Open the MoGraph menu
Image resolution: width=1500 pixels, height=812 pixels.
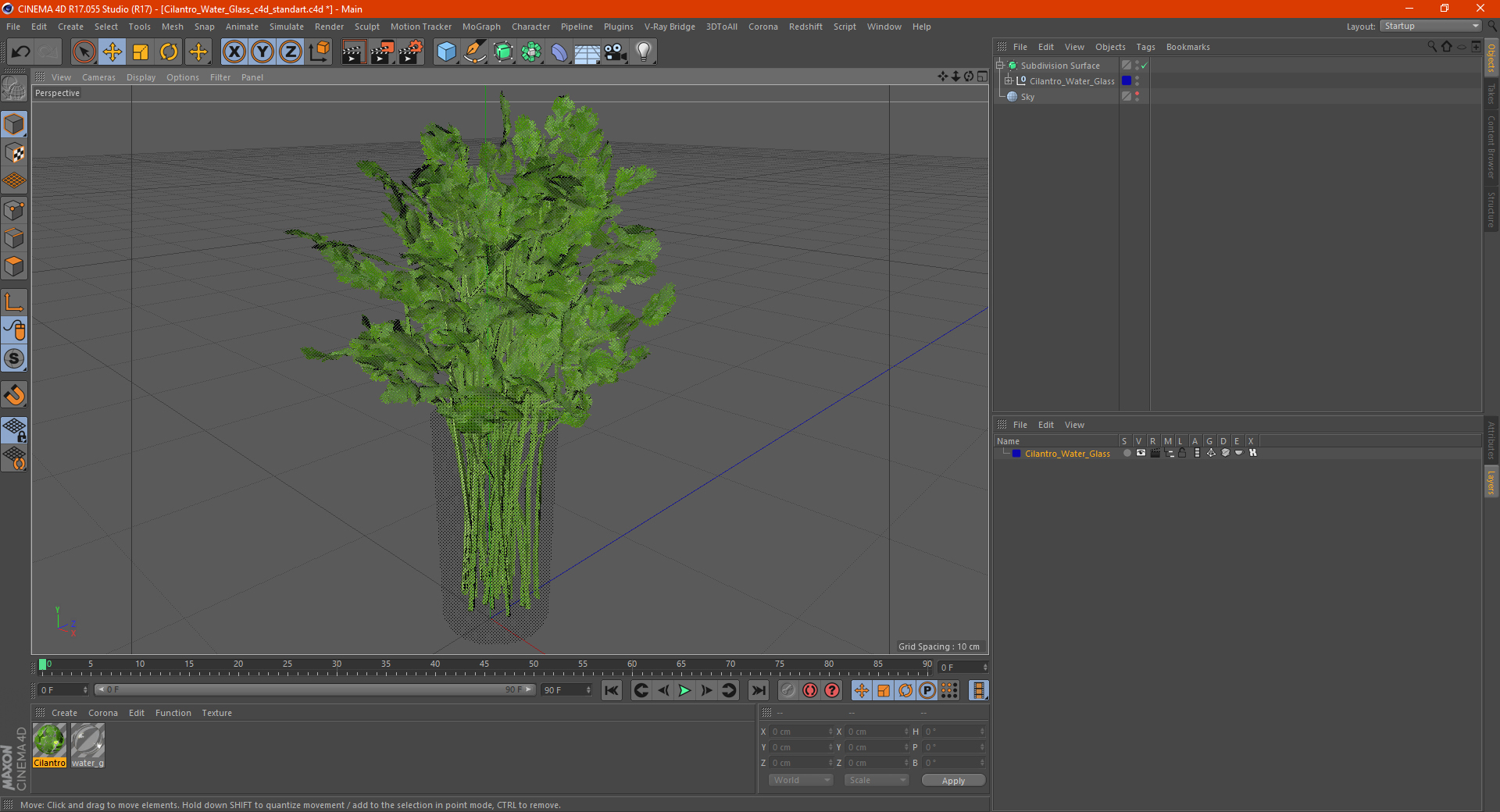(x=481, y=27)
